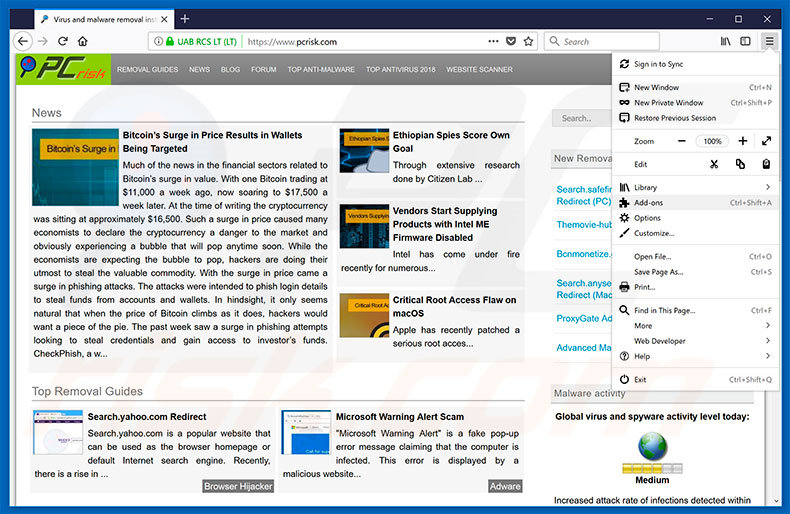Open FORUM nav item
Screen dimensions: 790x514
point(264,70)
